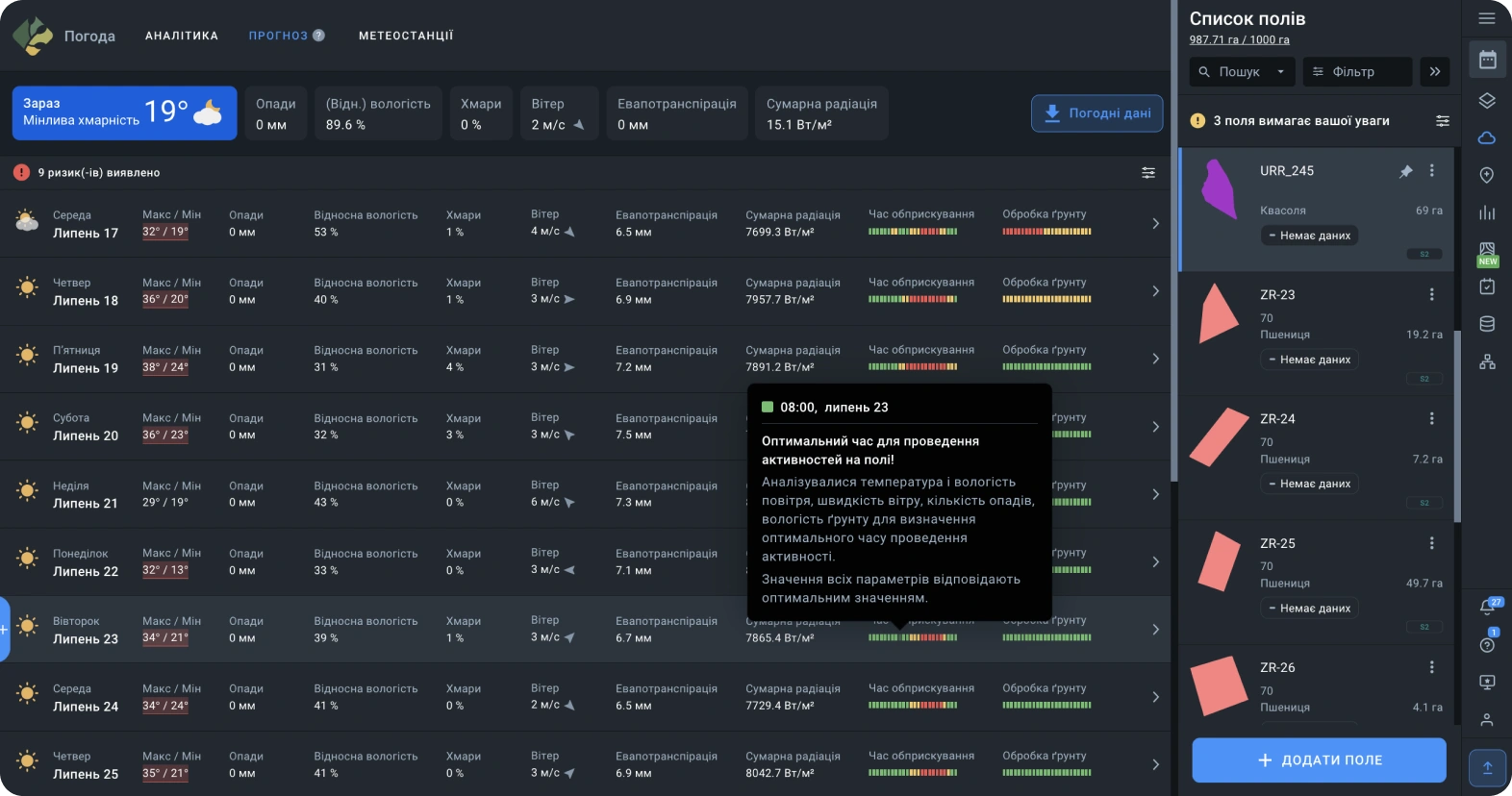Viewport: 1512px width, 796px height.
Task: Expand the Пошук search dropdown
Action: click(x=1280, y=72)
